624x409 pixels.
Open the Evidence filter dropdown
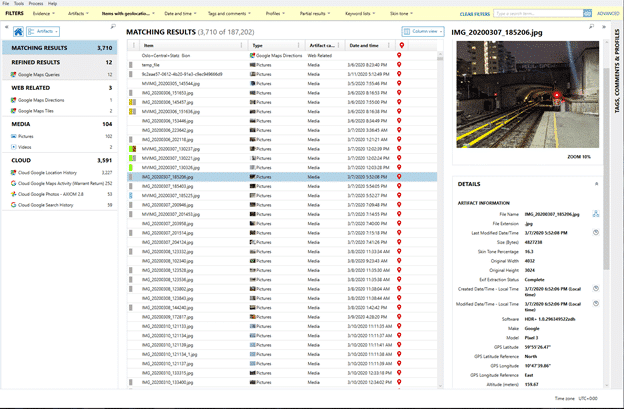click(44, 14)
